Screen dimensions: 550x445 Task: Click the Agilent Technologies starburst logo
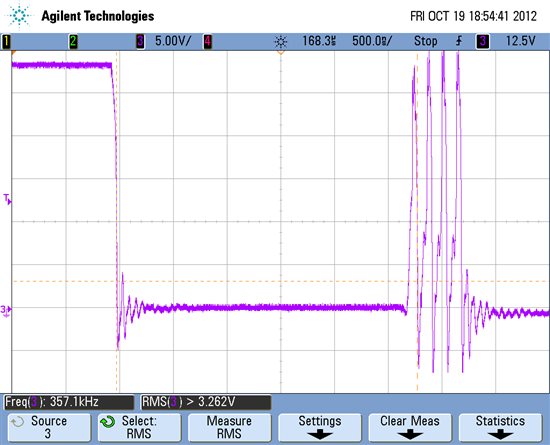[x=19, y=16]
